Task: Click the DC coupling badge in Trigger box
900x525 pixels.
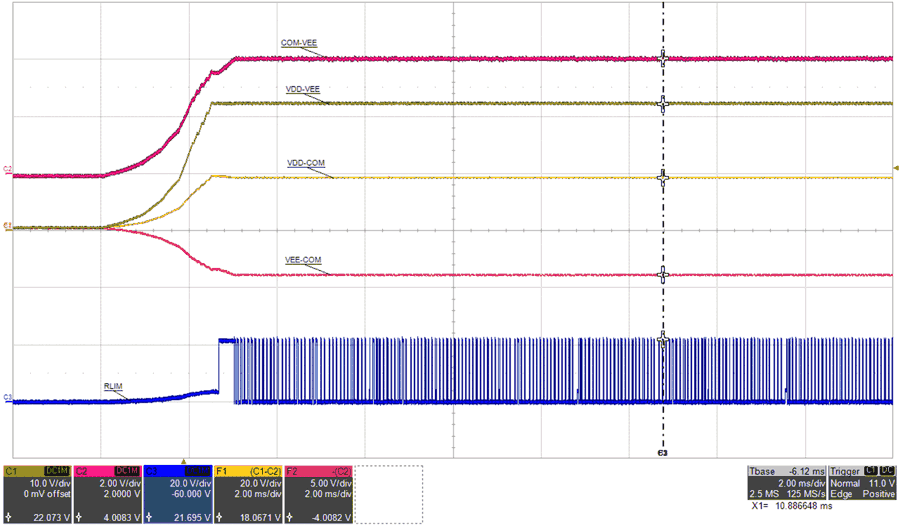Action: click(887, 470)
